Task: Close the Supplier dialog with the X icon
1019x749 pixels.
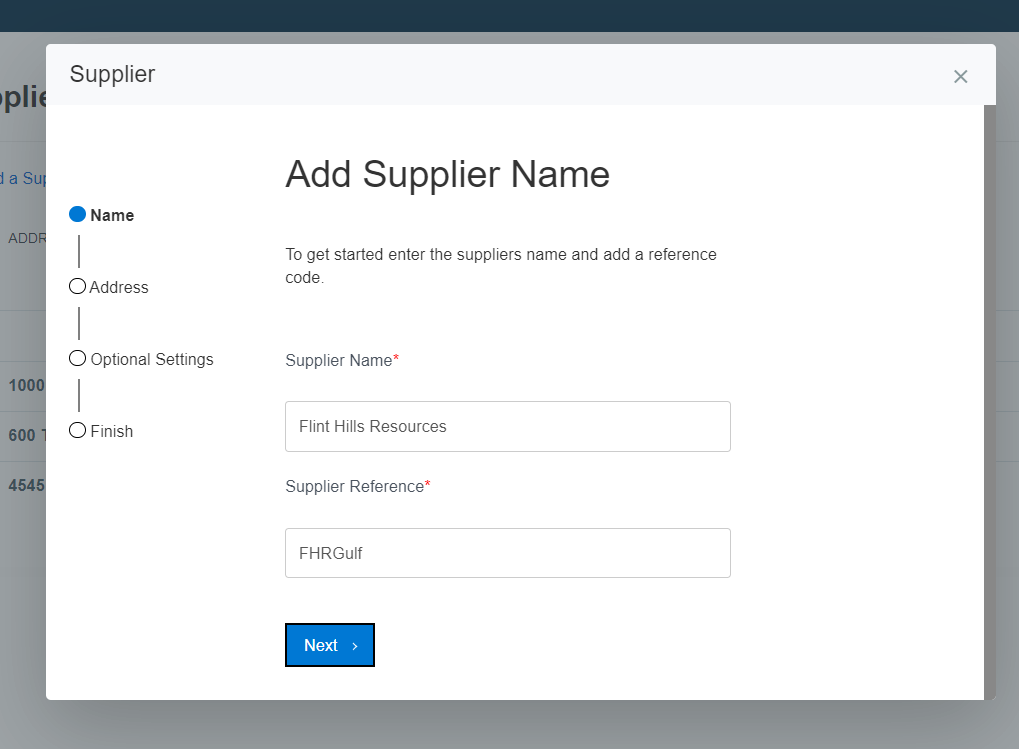Action: [x=960, y=76]
